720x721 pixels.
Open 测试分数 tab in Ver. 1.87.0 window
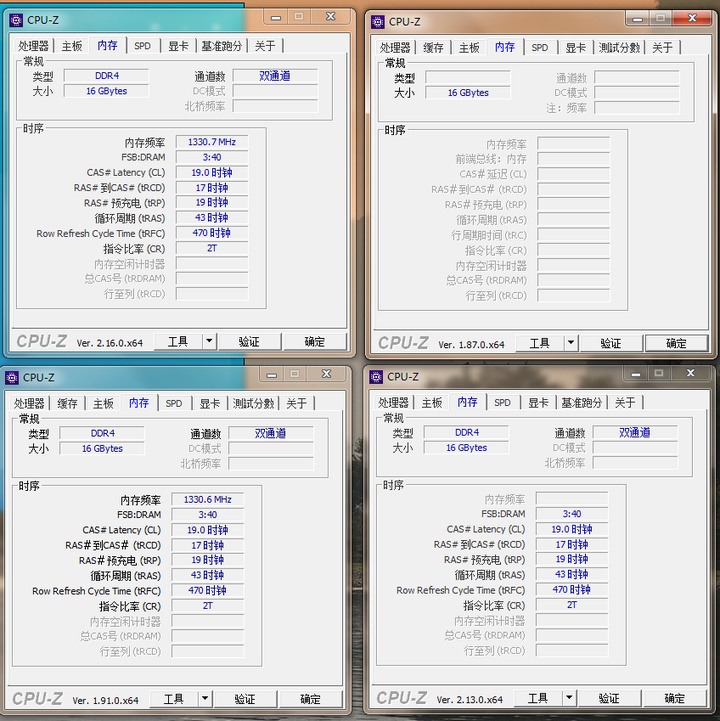click(x=619, y=48)
